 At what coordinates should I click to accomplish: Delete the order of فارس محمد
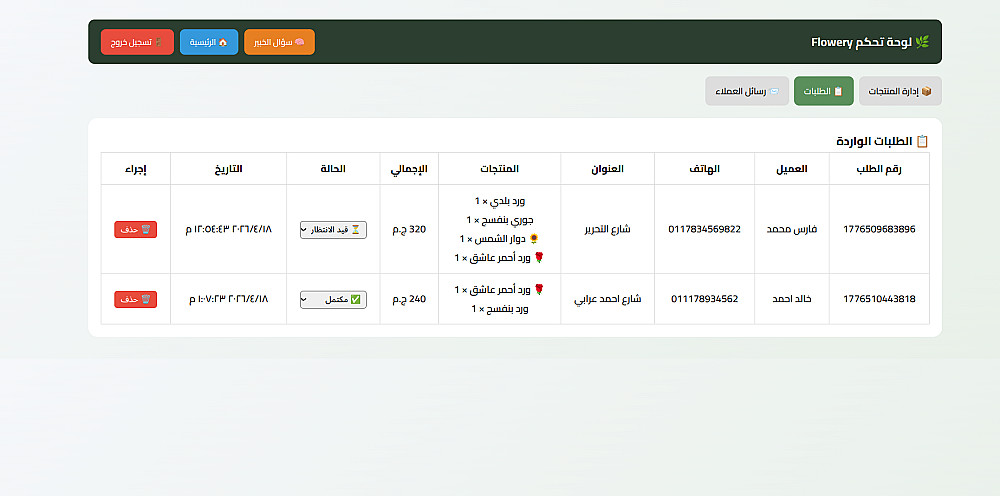pos(135,230)
